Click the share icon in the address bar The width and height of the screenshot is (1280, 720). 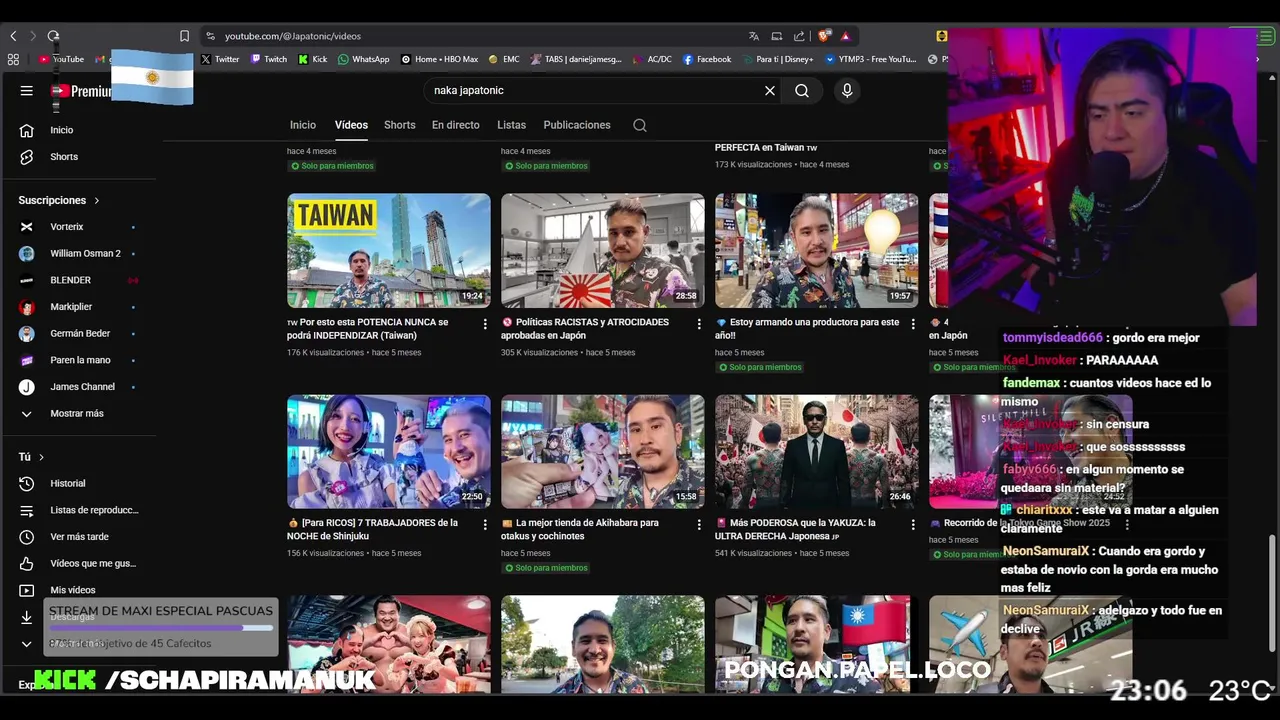click(x=799, y=36)
